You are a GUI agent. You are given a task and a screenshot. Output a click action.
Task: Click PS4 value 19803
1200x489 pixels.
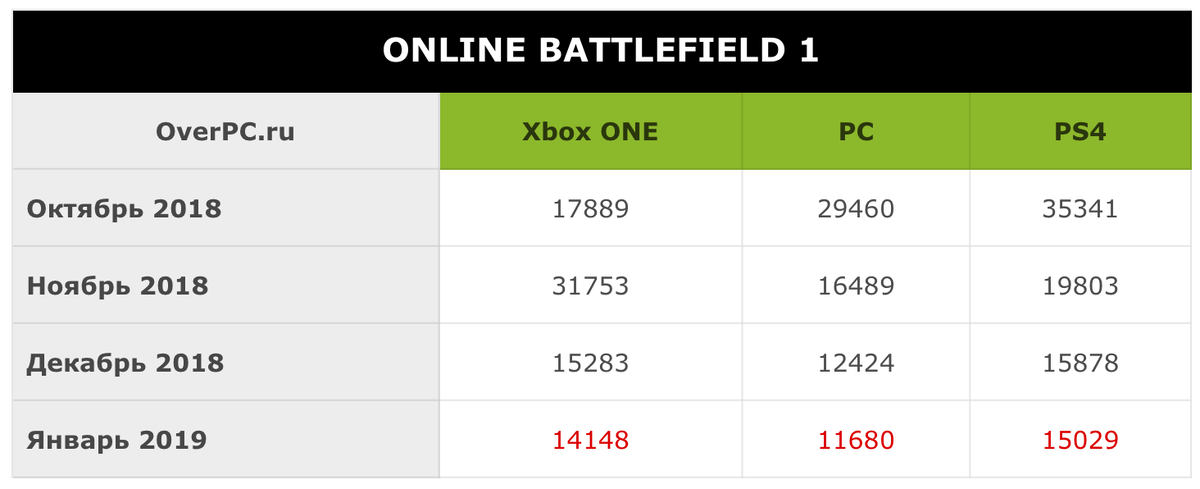1080,286
